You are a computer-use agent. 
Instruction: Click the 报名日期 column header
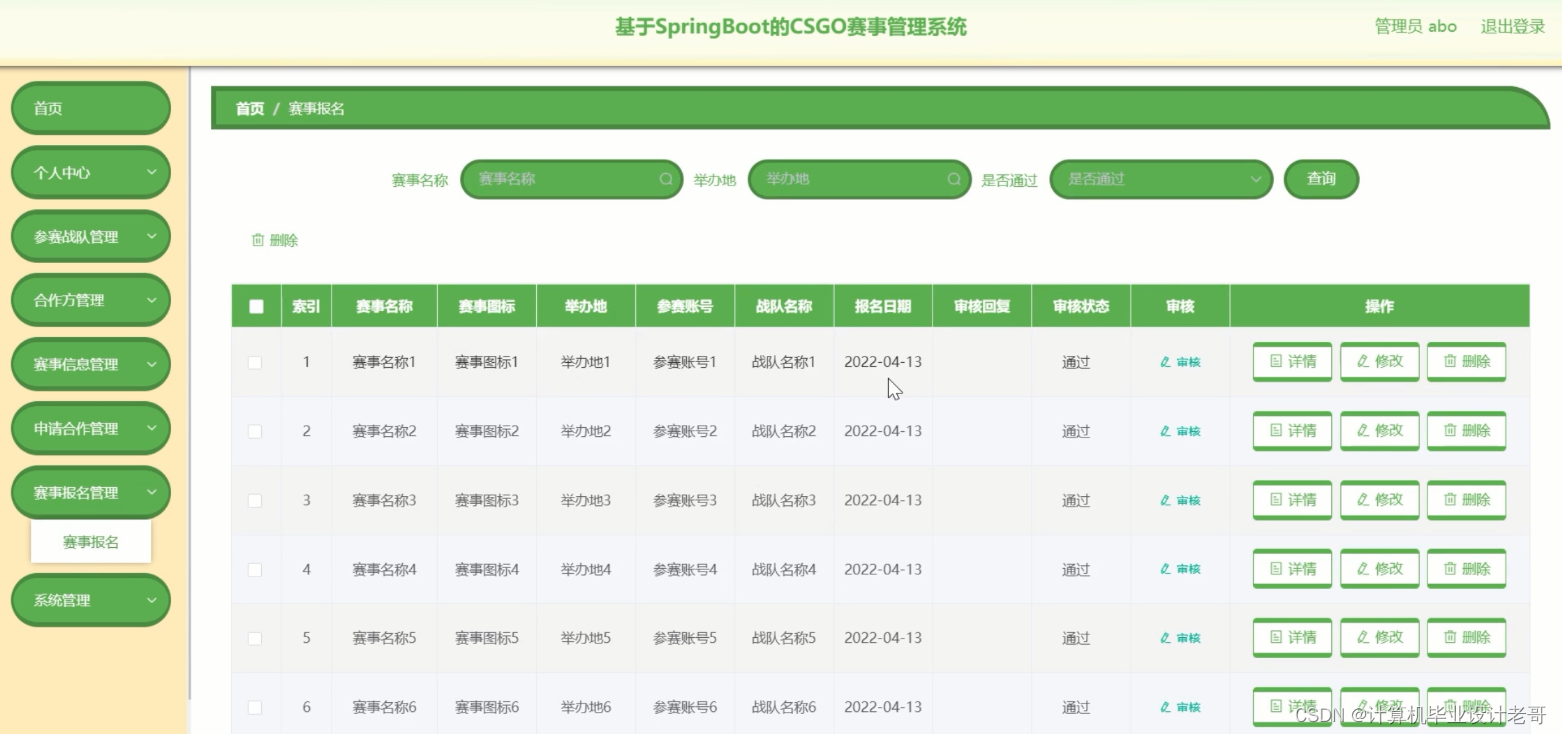point(883,306)
